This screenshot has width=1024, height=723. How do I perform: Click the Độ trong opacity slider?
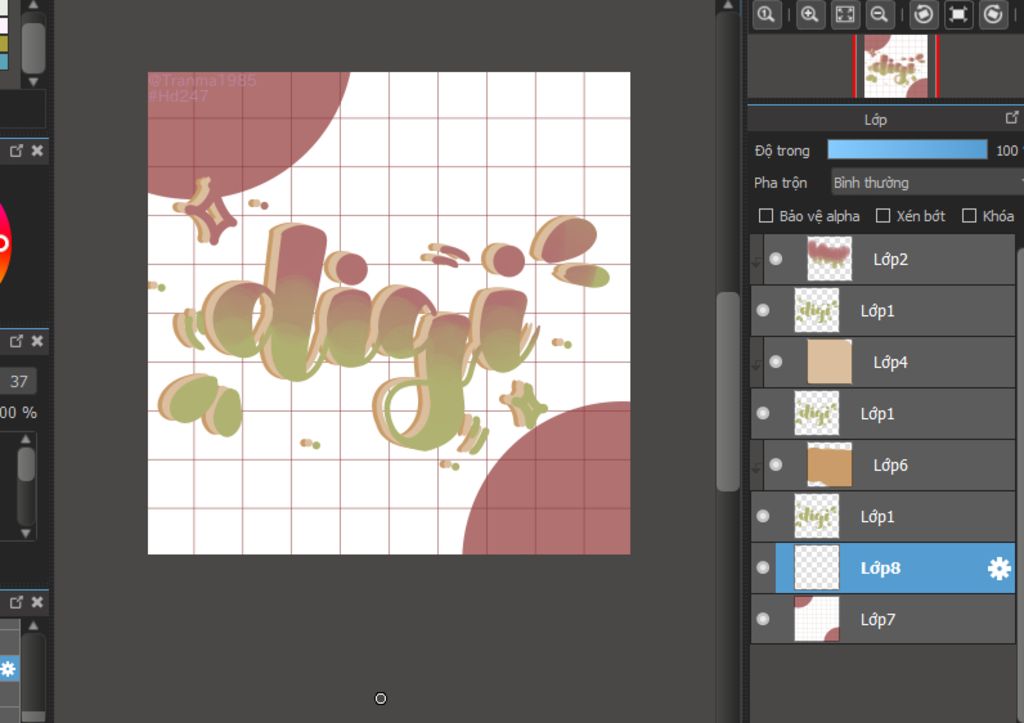pyautogui.click(x=907, y=150)
